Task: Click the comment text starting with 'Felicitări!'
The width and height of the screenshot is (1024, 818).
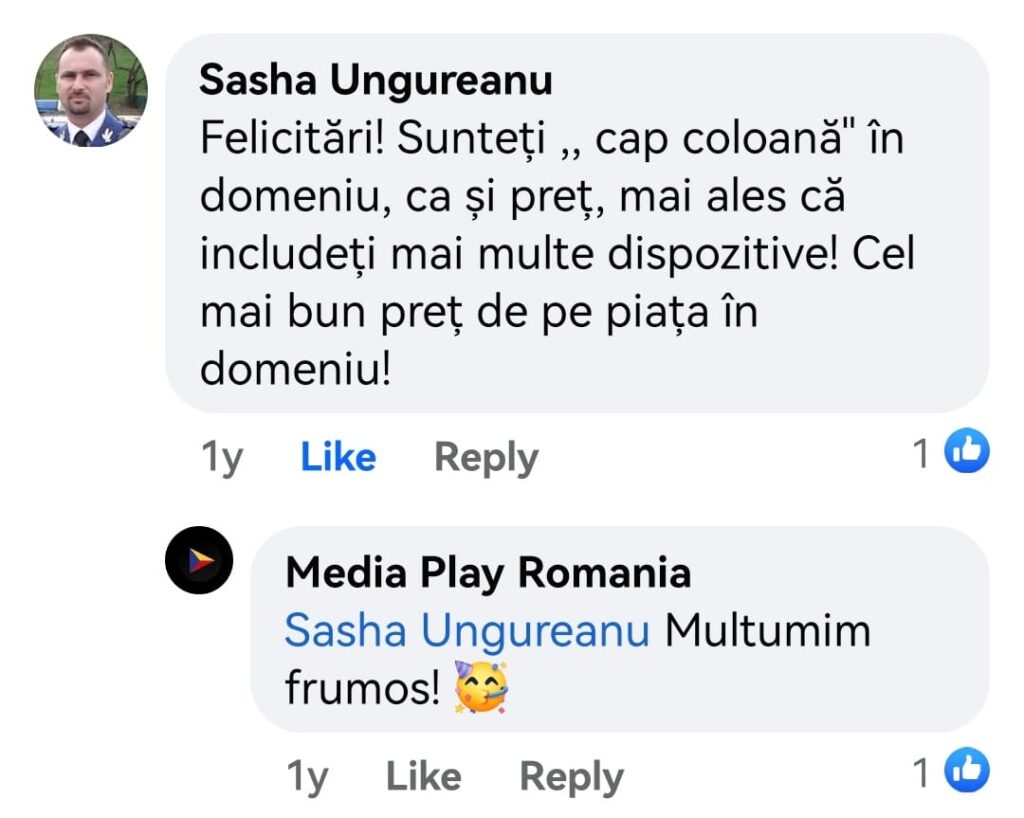Action: point(550,225)
